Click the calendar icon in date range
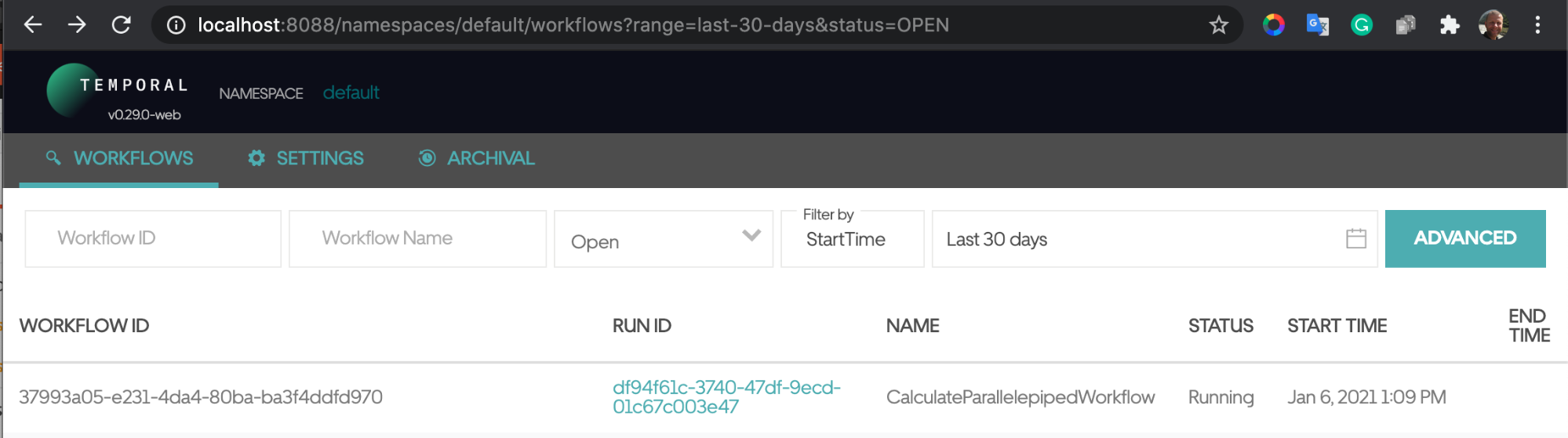 tap(1355, 238)
